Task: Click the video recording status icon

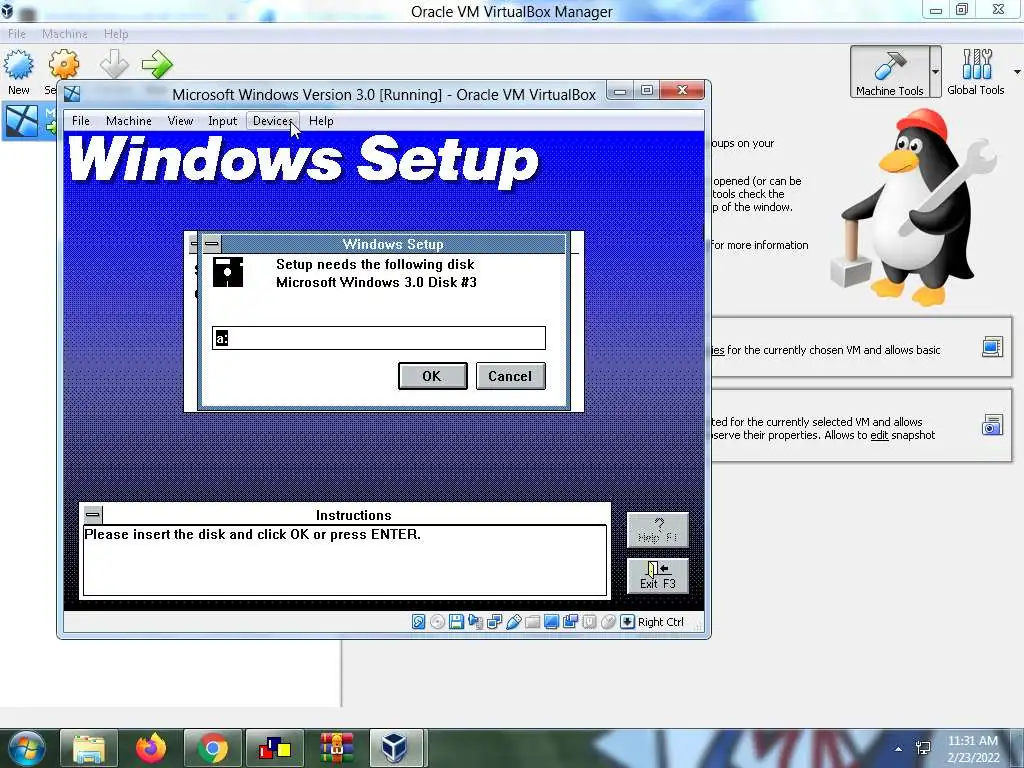Action: pyautogui.click(x=570, y=622)
